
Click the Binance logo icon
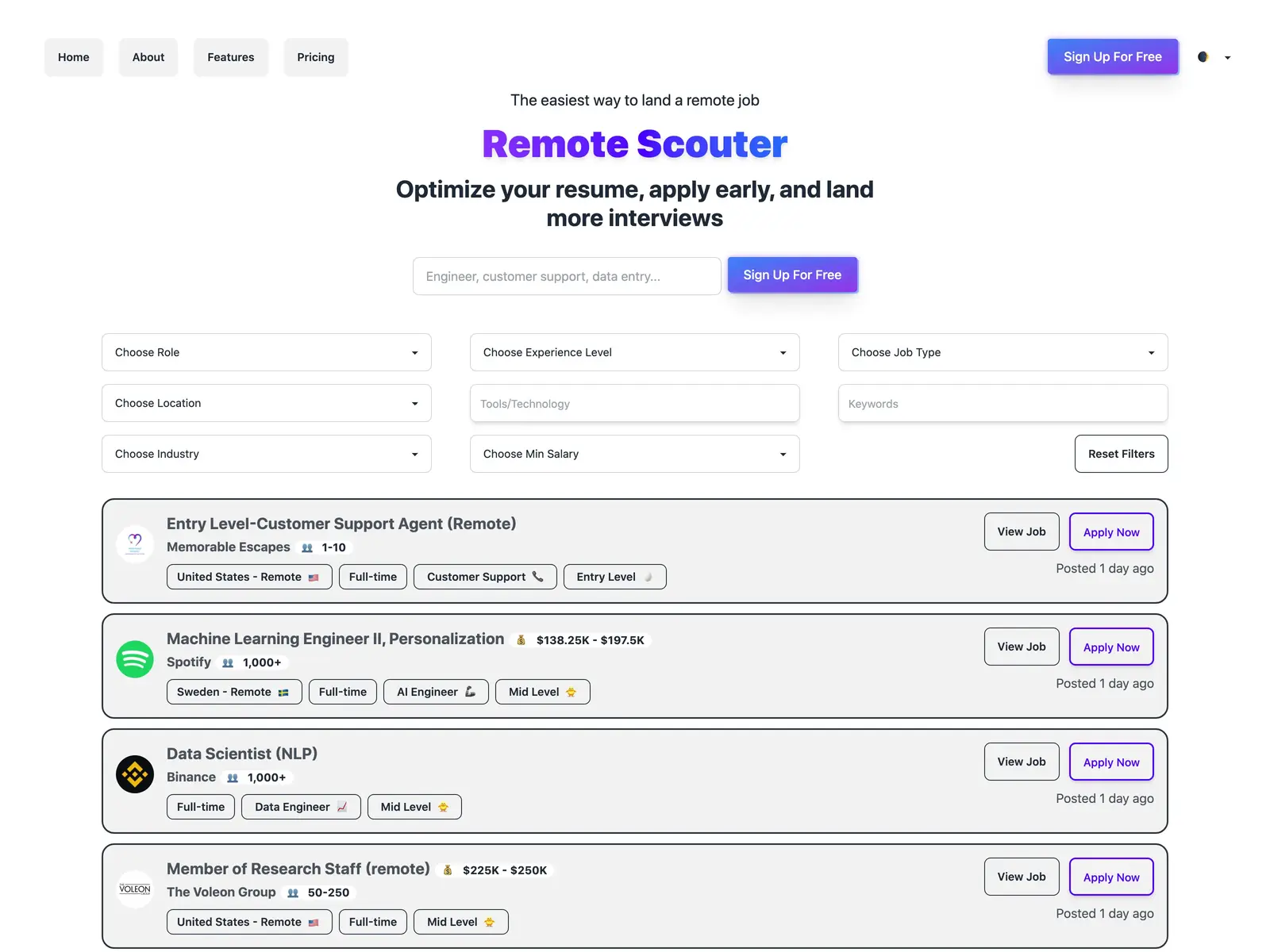[135, 773]
